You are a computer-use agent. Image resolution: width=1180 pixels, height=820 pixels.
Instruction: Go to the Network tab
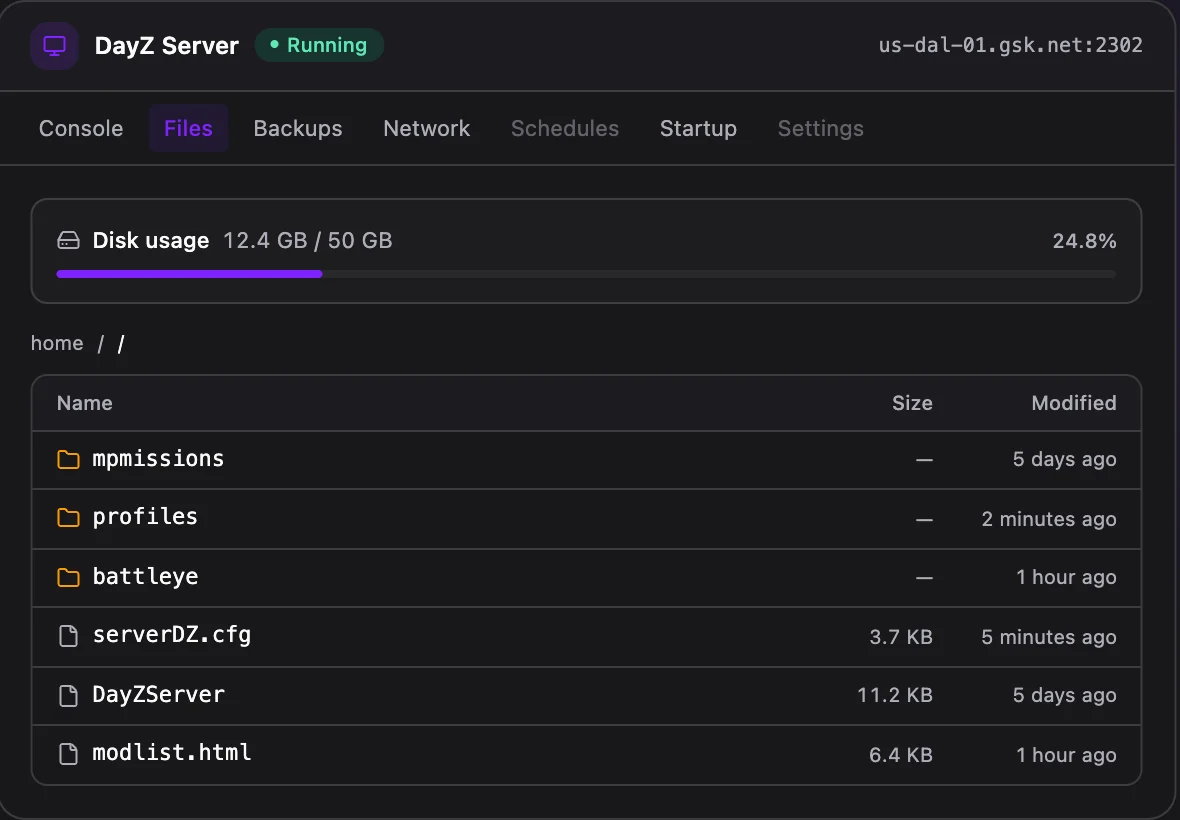[x=427, y=129]
